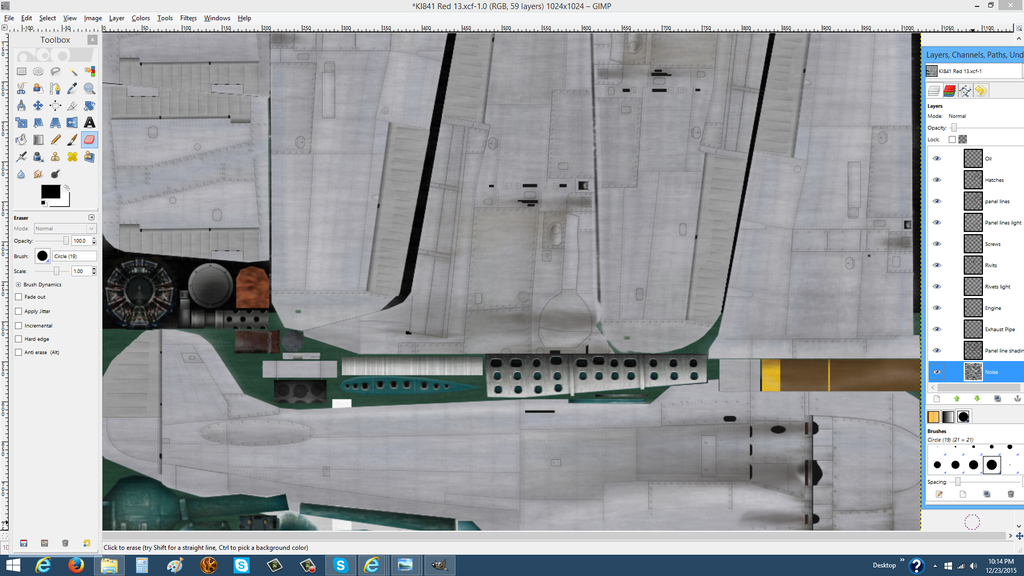Select the Heal tool
The image size is (1024, 576).
pos(72,157)
